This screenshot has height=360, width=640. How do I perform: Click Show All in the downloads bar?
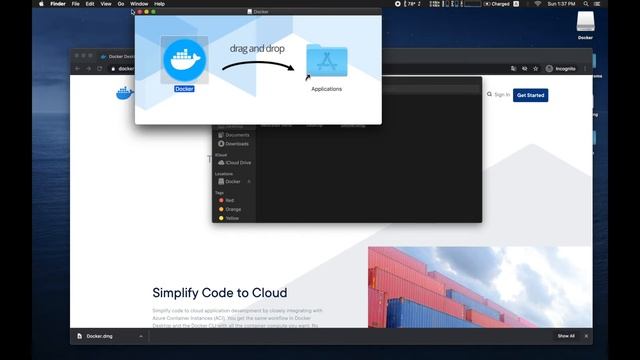click(566, 336)
